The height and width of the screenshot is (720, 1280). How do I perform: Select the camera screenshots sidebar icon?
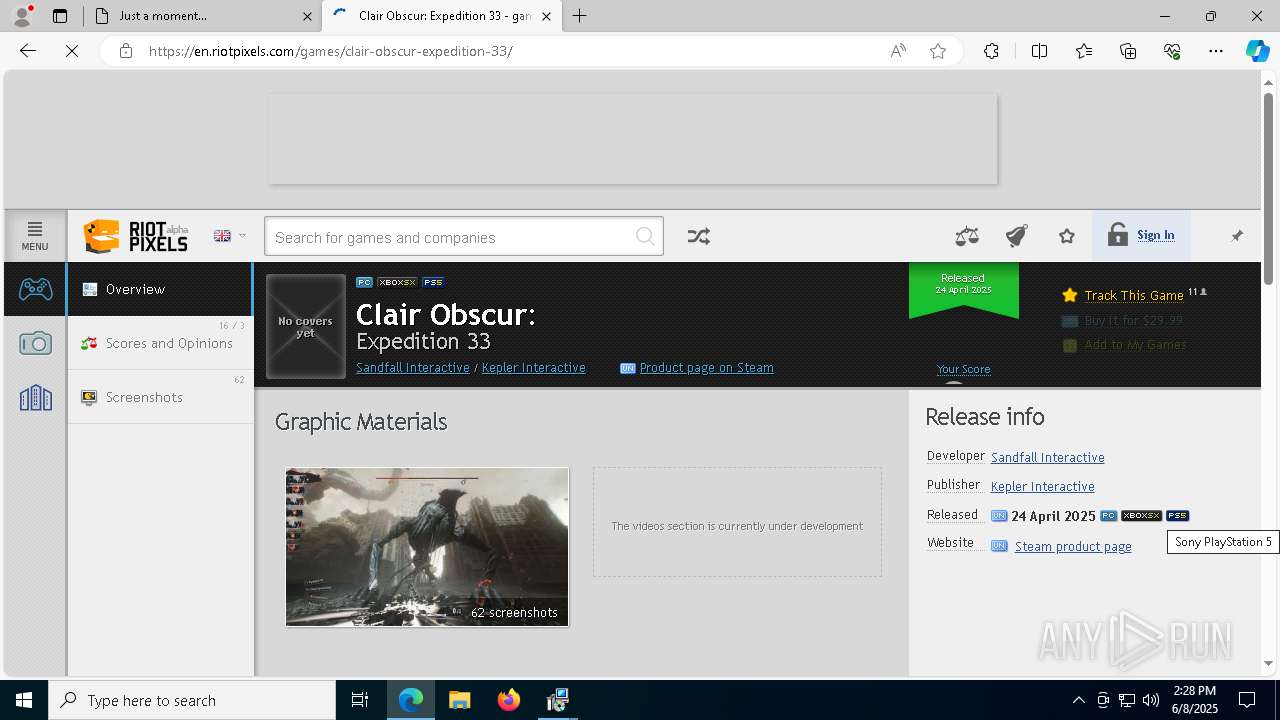[35, 343]
